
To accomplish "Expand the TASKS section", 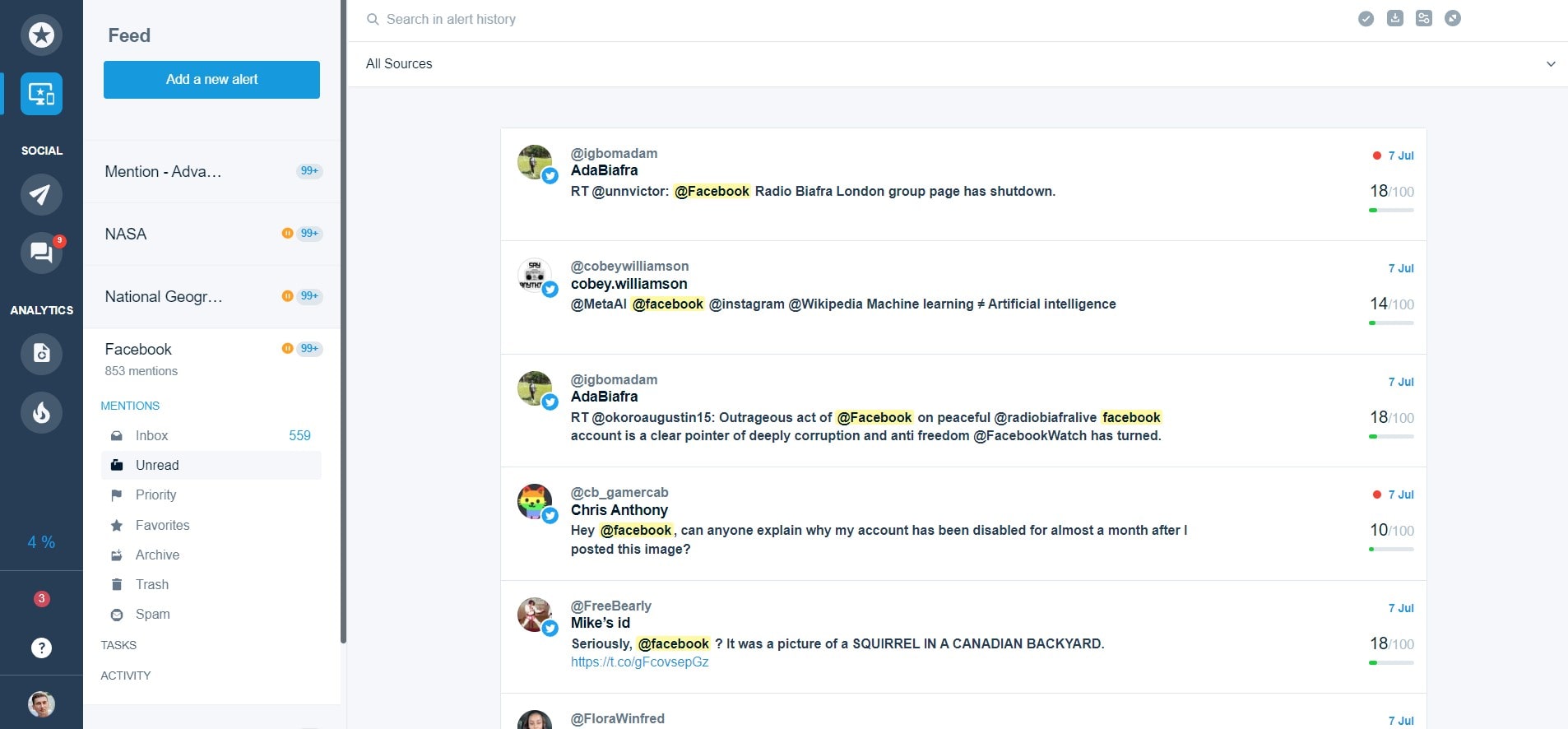I will pos(118,645).
